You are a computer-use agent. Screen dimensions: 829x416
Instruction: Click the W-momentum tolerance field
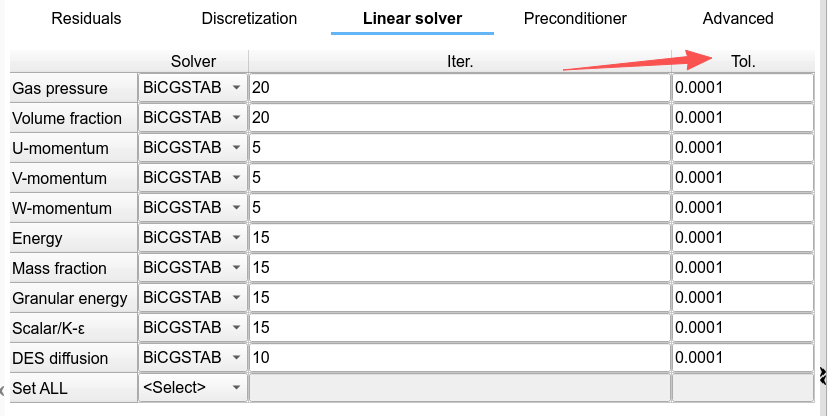point(743,208)
